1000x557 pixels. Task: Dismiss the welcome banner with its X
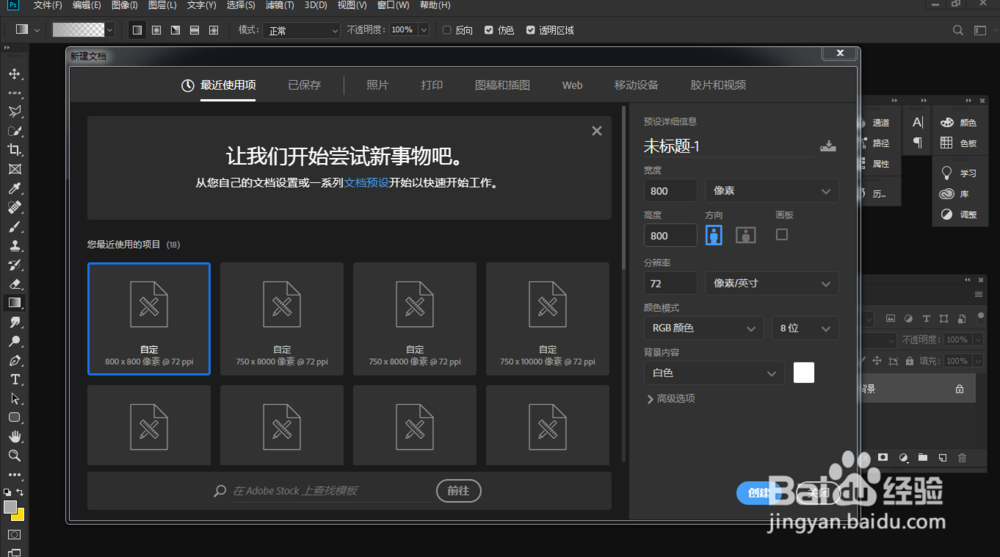596,131
